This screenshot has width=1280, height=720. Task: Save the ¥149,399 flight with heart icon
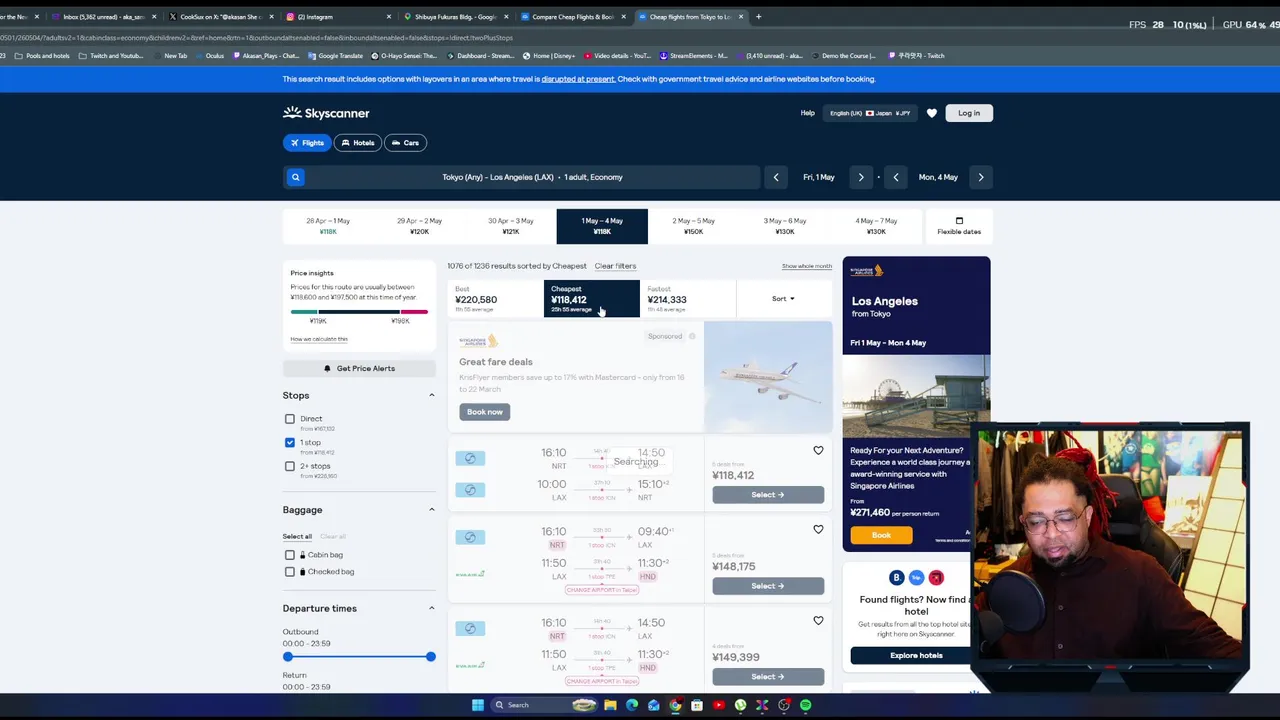click(818, 621)
